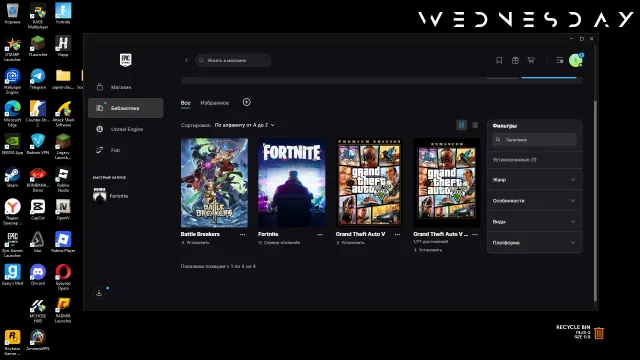Click the RAGE Multiplayer desktop icon
The height and width of the screenshot is (360, 640).
[x=38, y=16]
